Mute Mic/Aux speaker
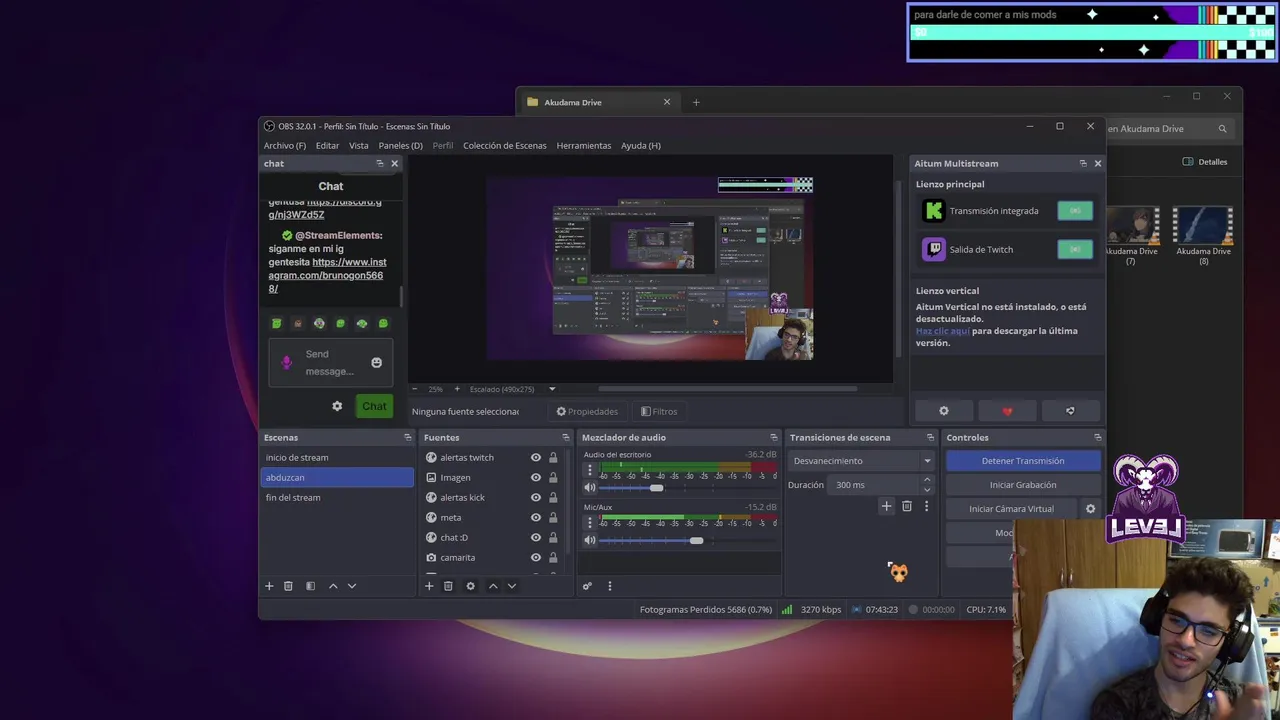 tap(590, 540)
